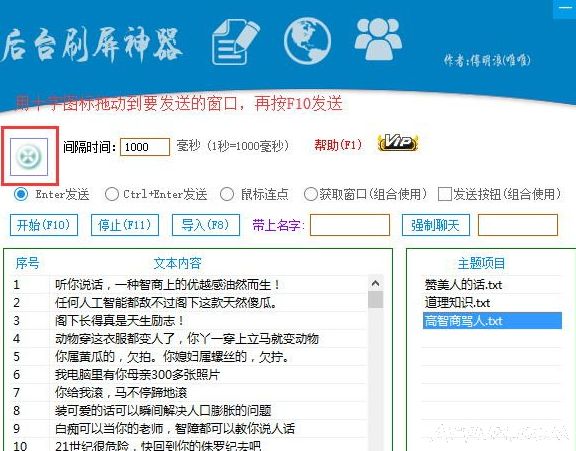Select row 1 text 听你说话
The width and height of the screenshot is (576, 451).
pyautogui.click(x=168, y=285)
